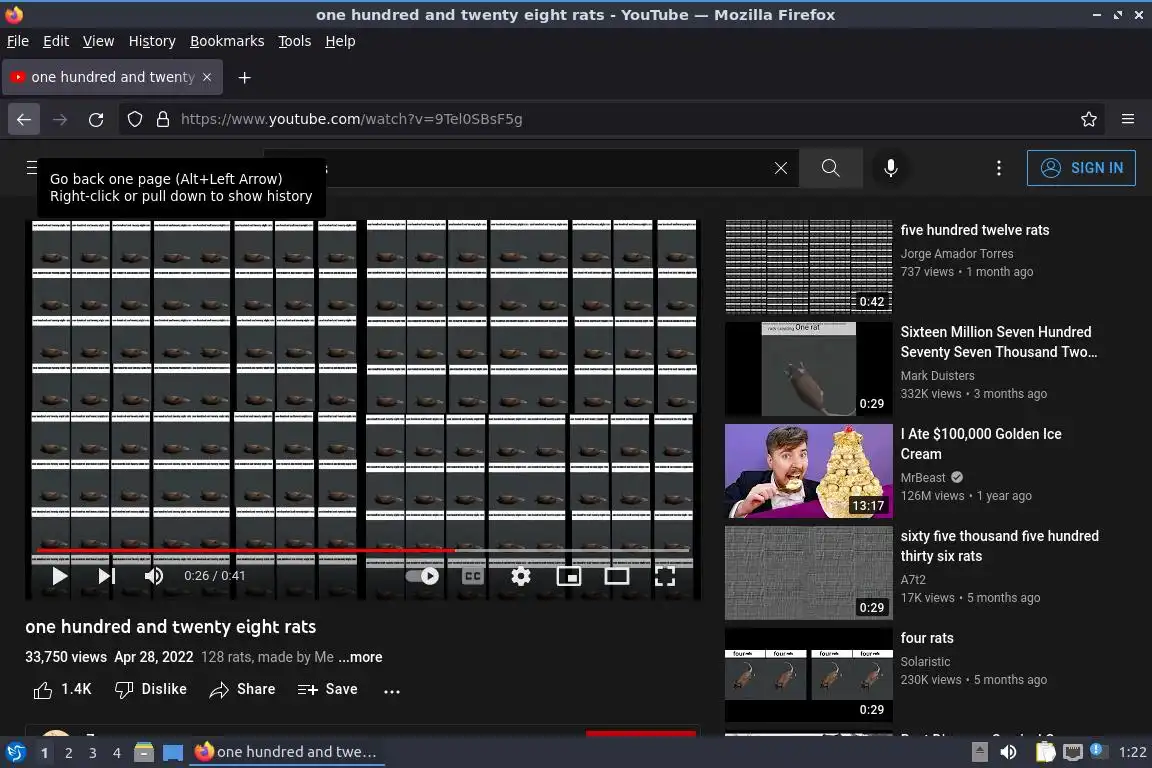Expand description with ...more
Viewport: 1152px width, 768px height.
pyautogui.click(x=360, y=657)
